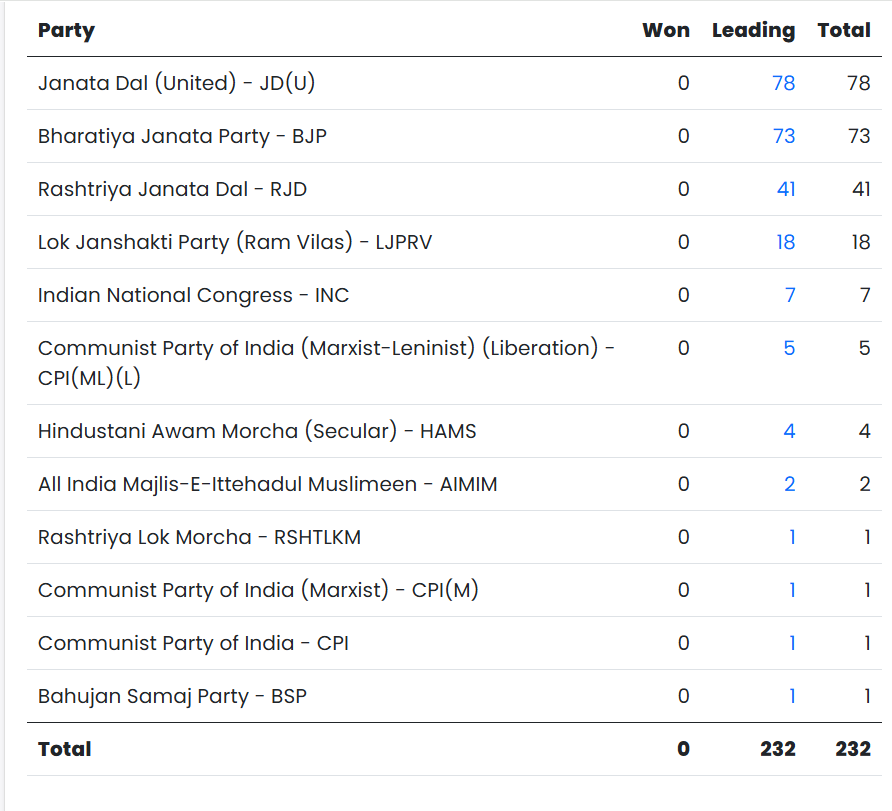Click CPI(ML)(L) leading seats link 5

point(789,348)
